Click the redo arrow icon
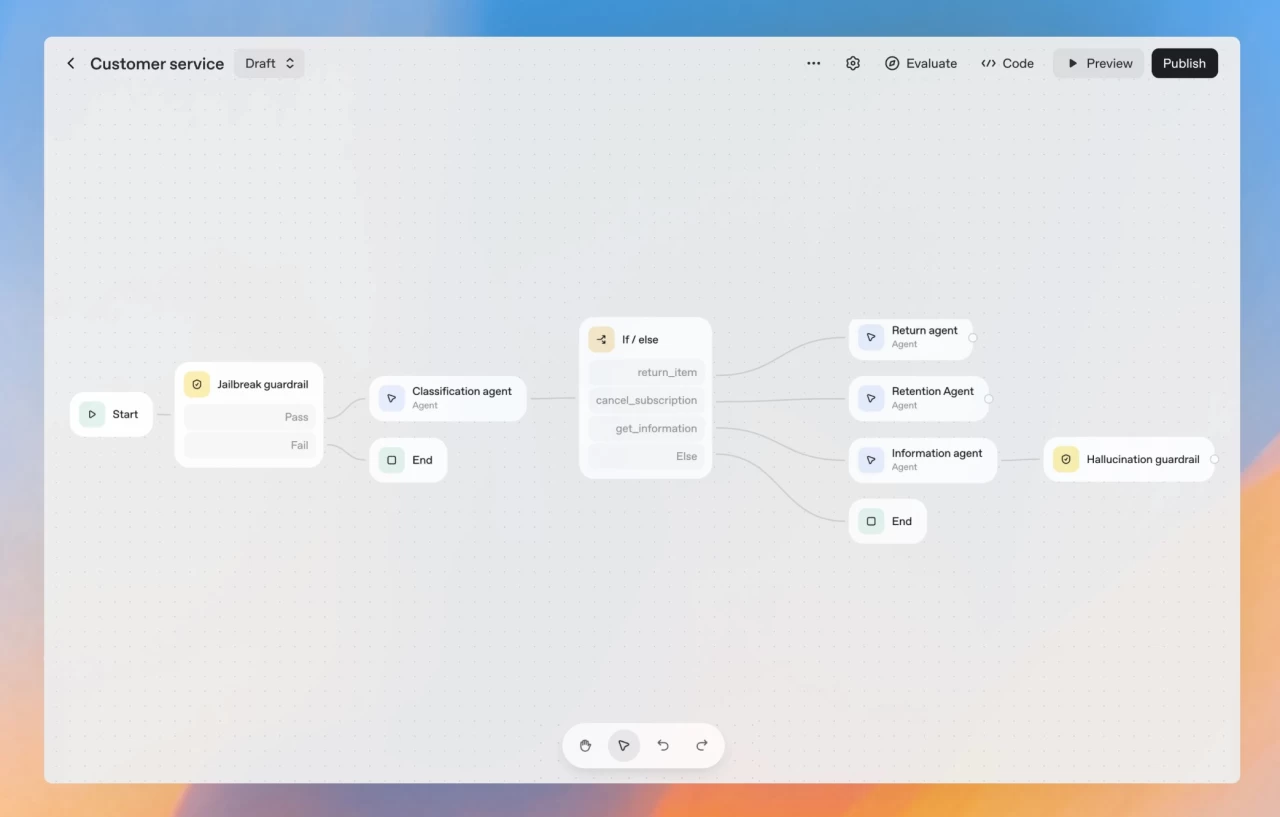Image resolution: width=1280 pixels, height=817 pixels. [701, 745]
